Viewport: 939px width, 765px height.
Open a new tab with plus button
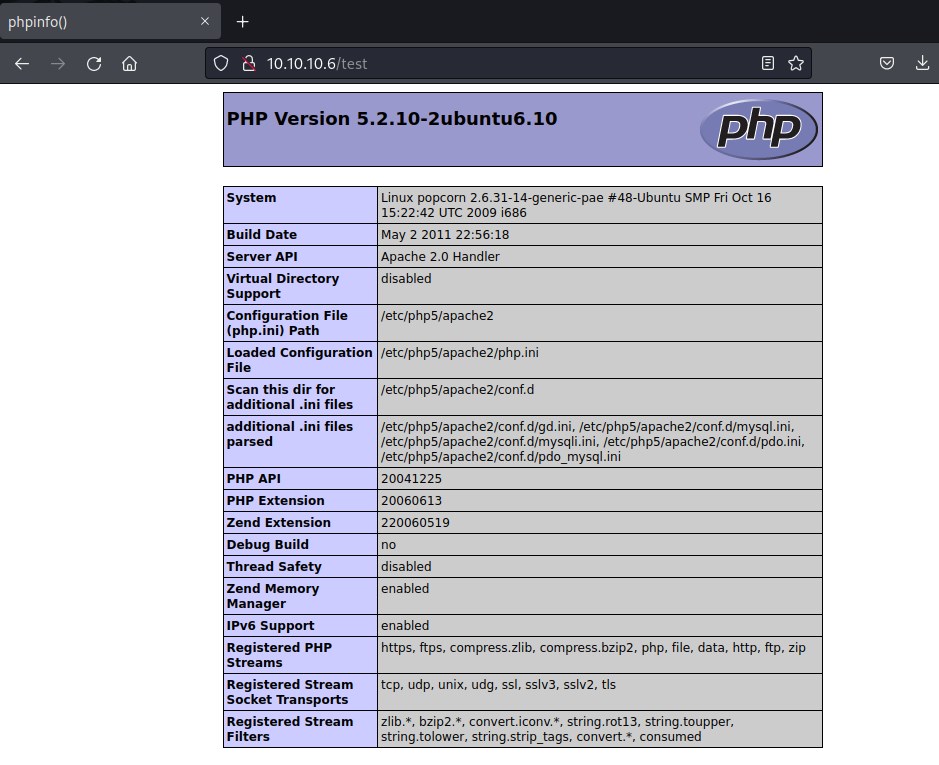(242, 22)
